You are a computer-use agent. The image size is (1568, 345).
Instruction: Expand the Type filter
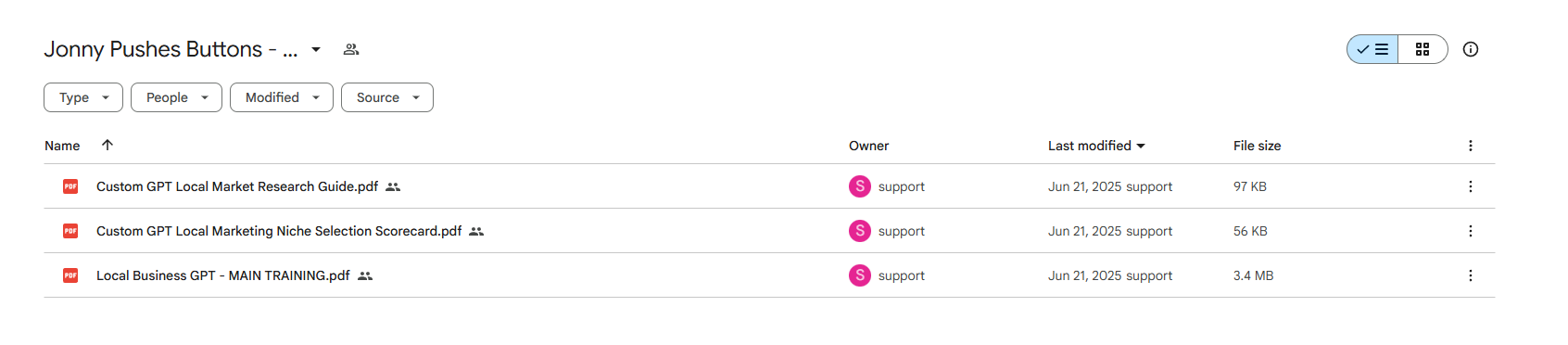[x=83, y=97]
